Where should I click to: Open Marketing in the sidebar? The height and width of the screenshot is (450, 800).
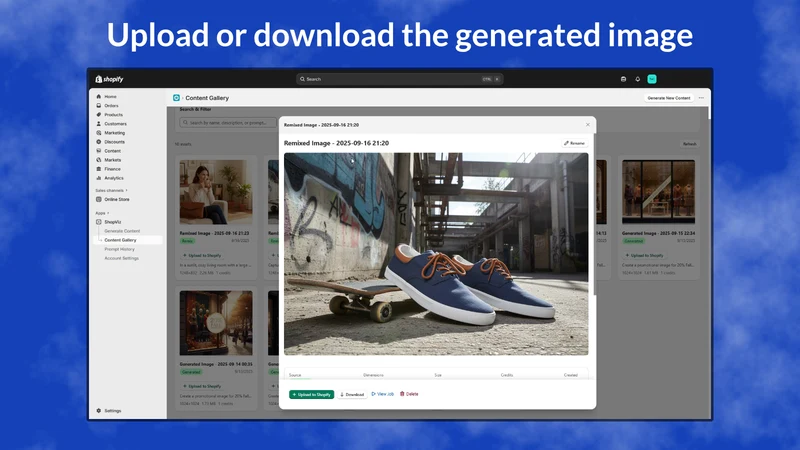114,133
